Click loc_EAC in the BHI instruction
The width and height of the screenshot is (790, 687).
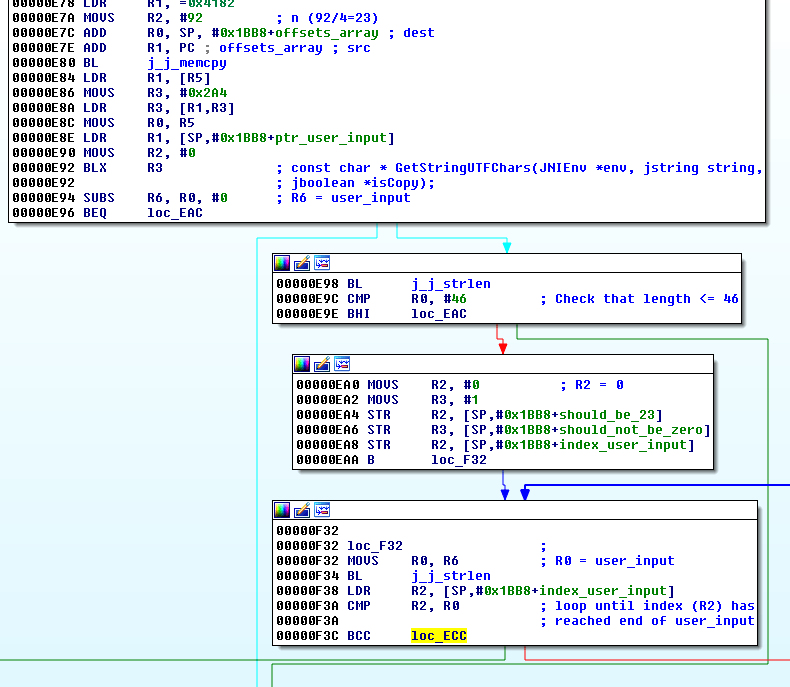click(439, 314)
